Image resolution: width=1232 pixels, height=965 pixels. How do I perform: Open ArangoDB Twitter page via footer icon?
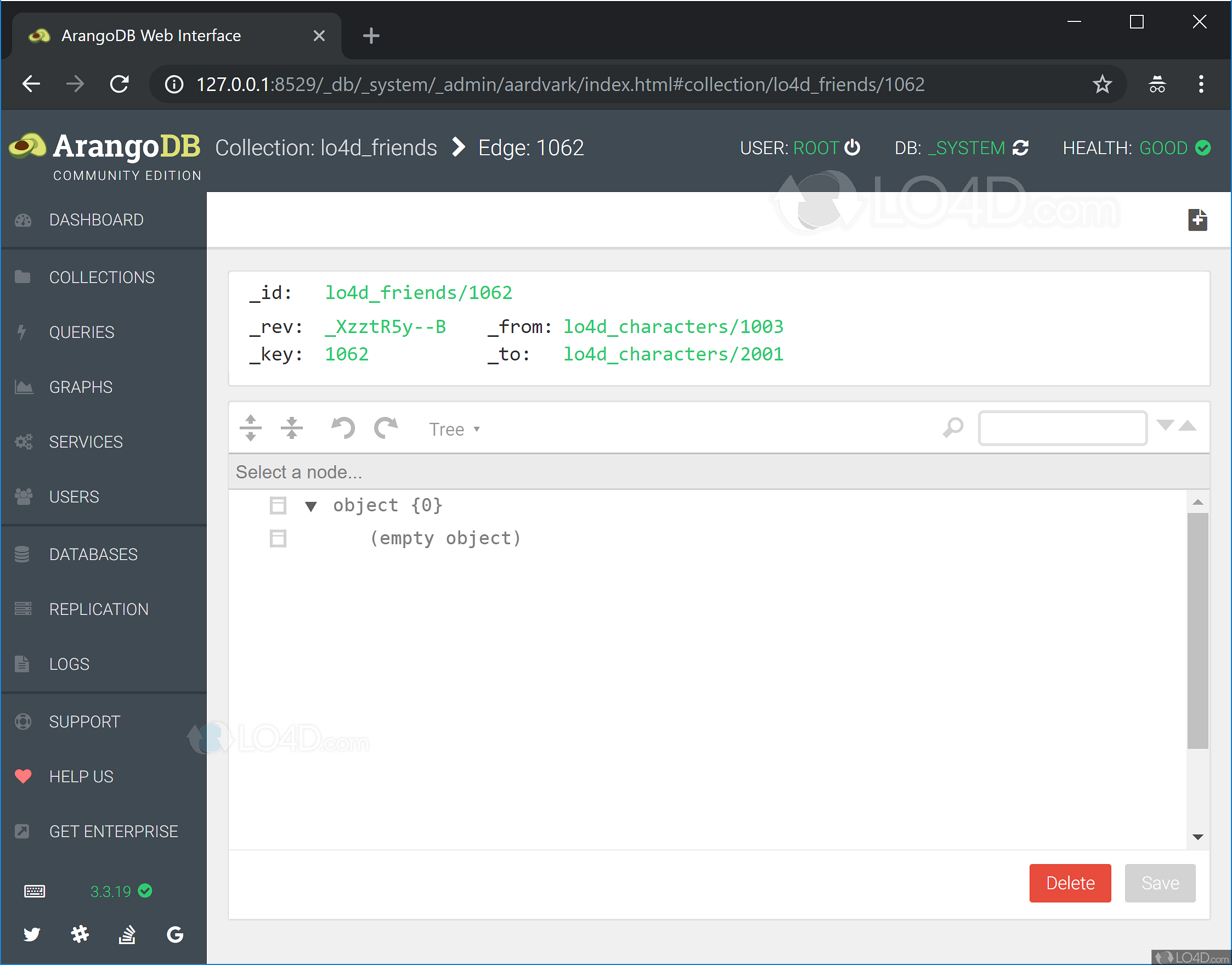32,934
